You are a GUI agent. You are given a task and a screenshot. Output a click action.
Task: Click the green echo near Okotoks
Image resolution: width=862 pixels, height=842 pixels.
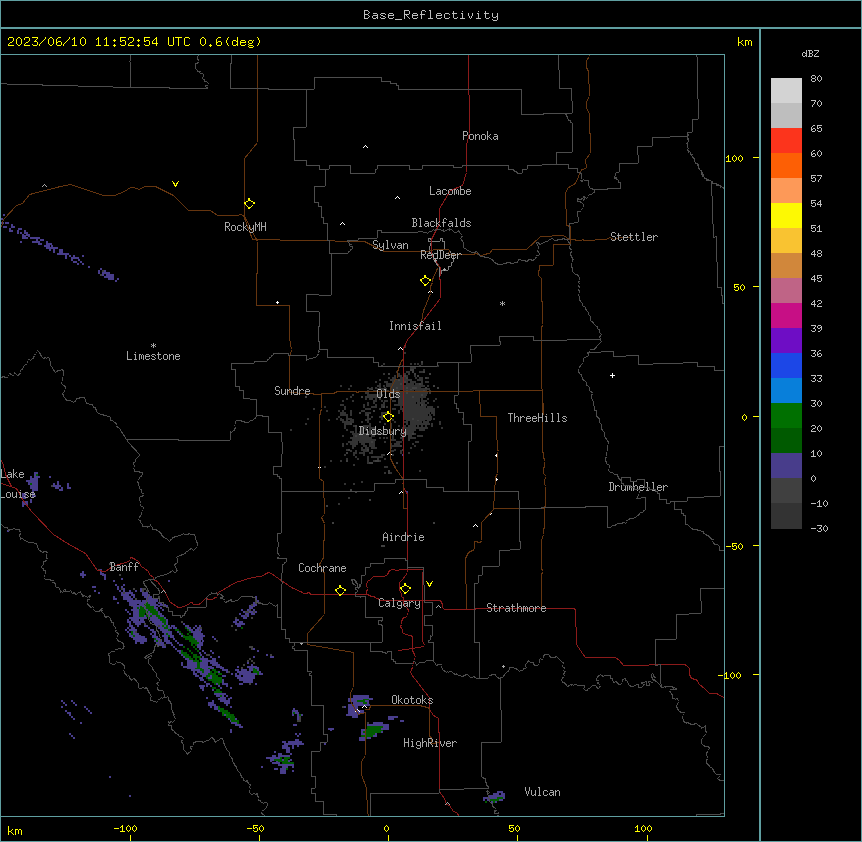tap(375, 730)
